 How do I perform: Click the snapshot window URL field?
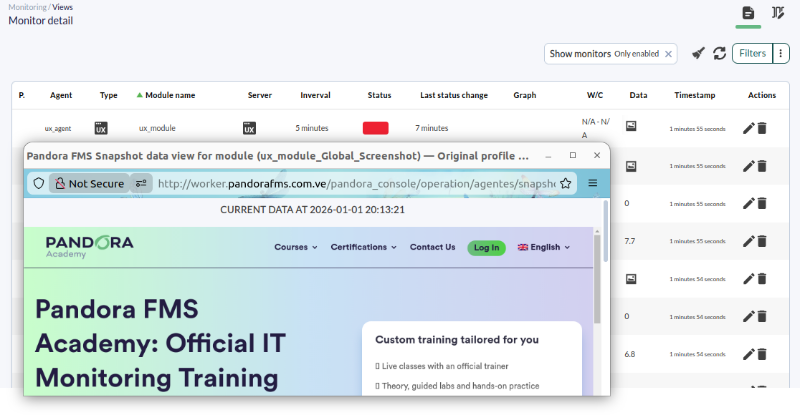[x=356, y=184]
